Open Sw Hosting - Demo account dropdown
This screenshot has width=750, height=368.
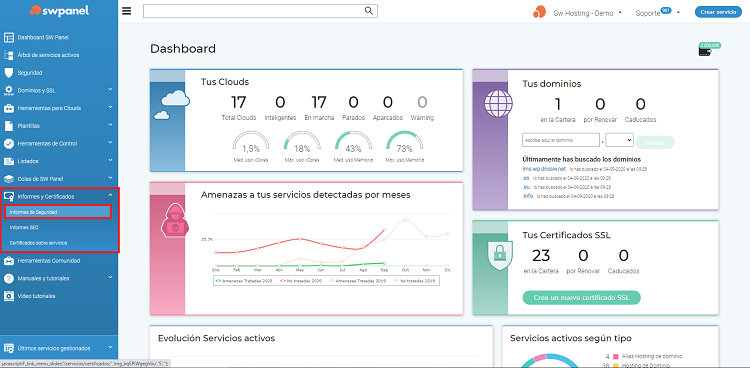coord(587,13)
